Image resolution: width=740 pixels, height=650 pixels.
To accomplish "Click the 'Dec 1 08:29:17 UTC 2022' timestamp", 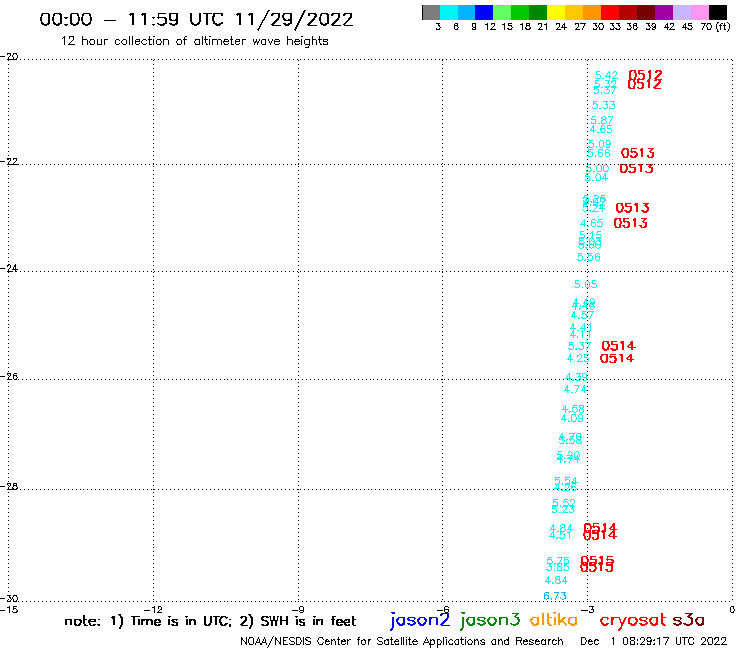I will 654,641.
